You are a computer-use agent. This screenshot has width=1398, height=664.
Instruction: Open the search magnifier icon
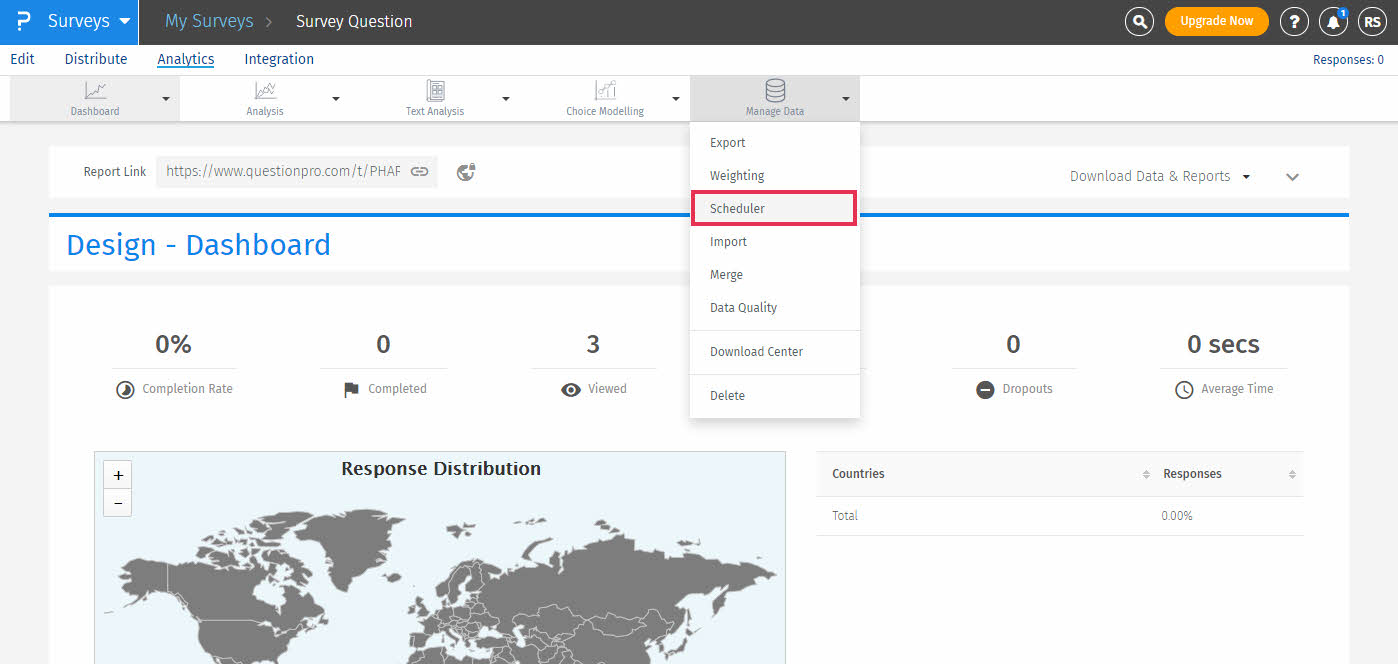1139,21
